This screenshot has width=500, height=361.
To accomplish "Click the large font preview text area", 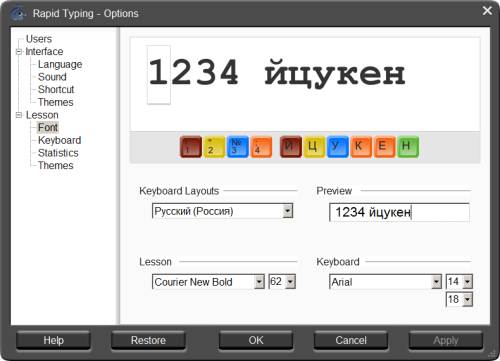I will (x=305, y=84).
